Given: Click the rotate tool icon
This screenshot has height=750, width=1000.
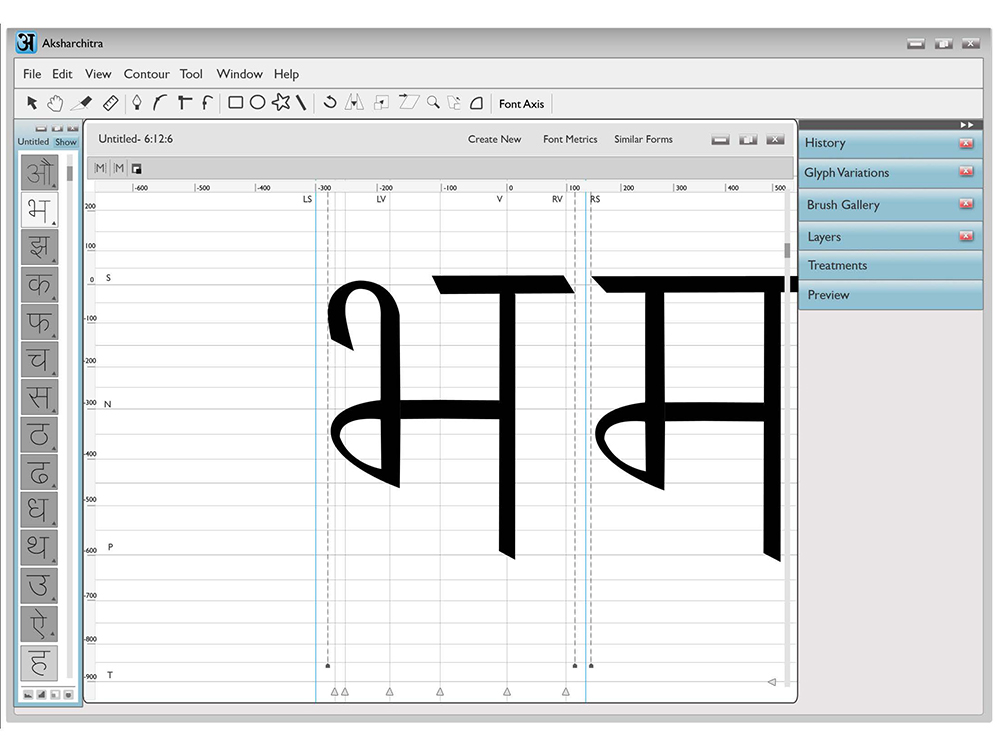Looking at the screenshot, I should pos(330,102).
